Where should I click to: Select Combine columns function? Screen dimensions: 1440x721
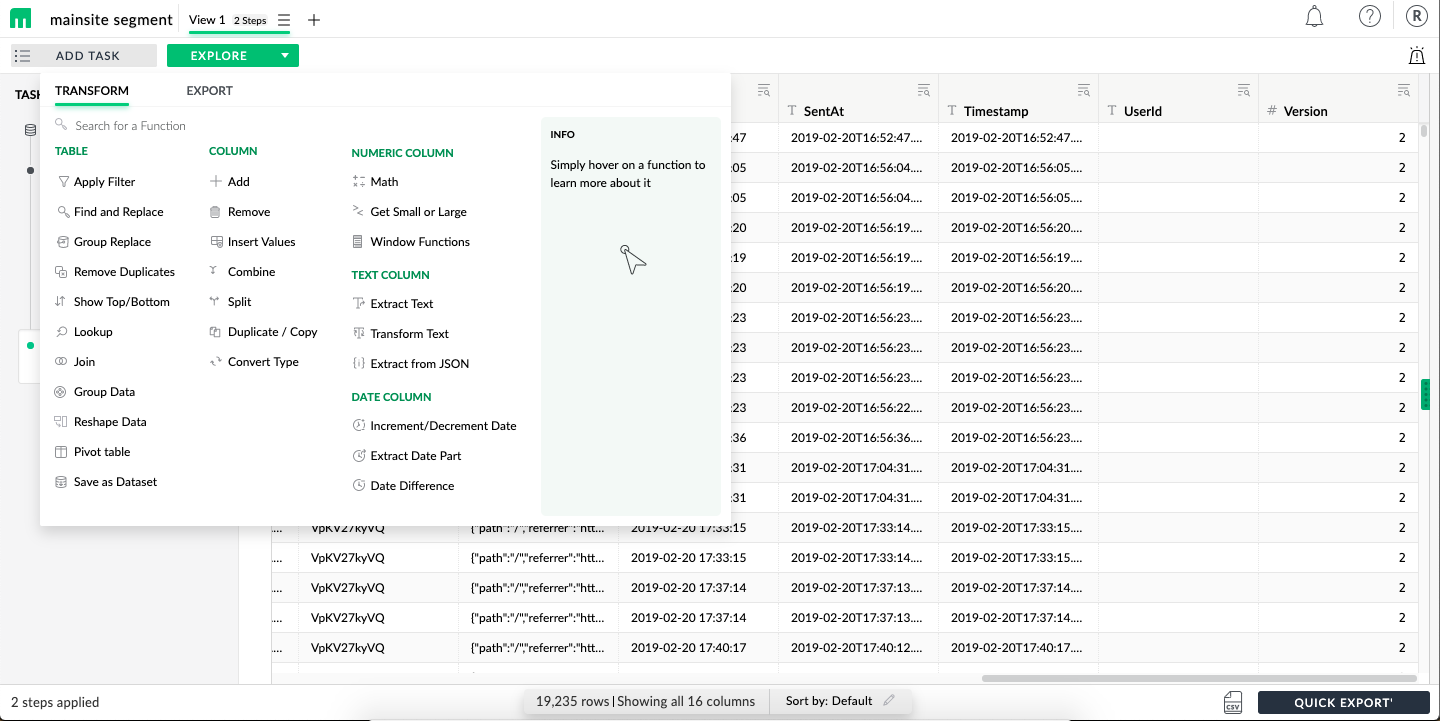[x=243, y=272]
